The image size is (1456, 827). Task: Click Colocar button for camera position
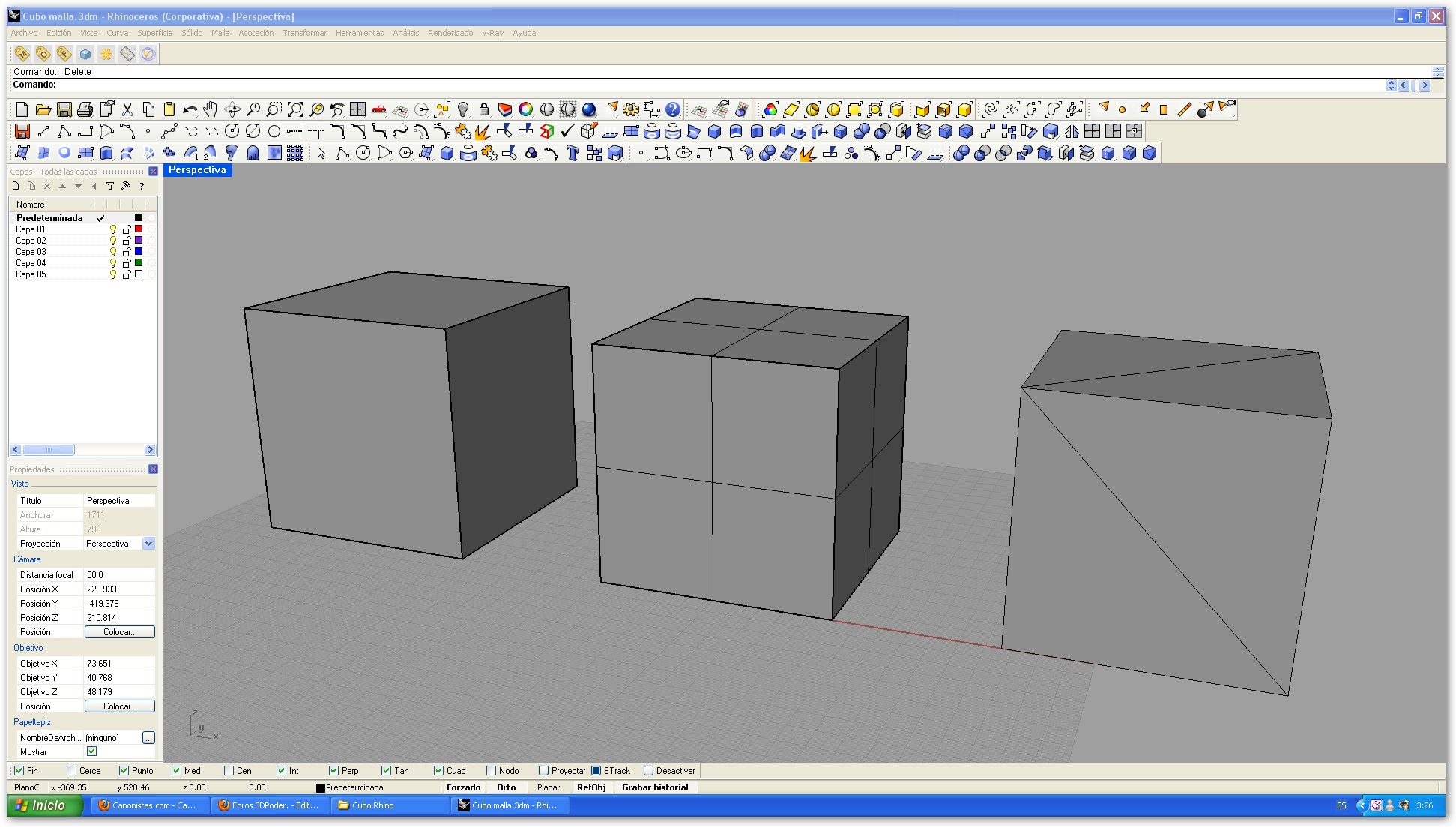[x=119, y=632]
